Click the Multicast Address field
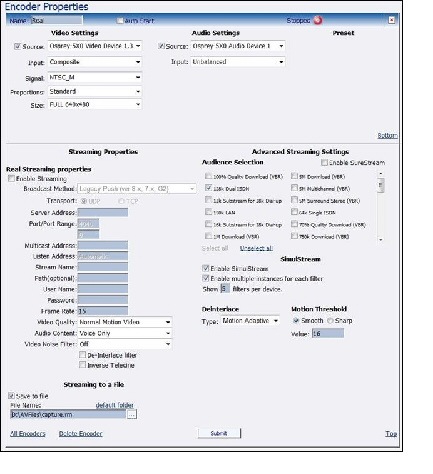 (103, 245)
